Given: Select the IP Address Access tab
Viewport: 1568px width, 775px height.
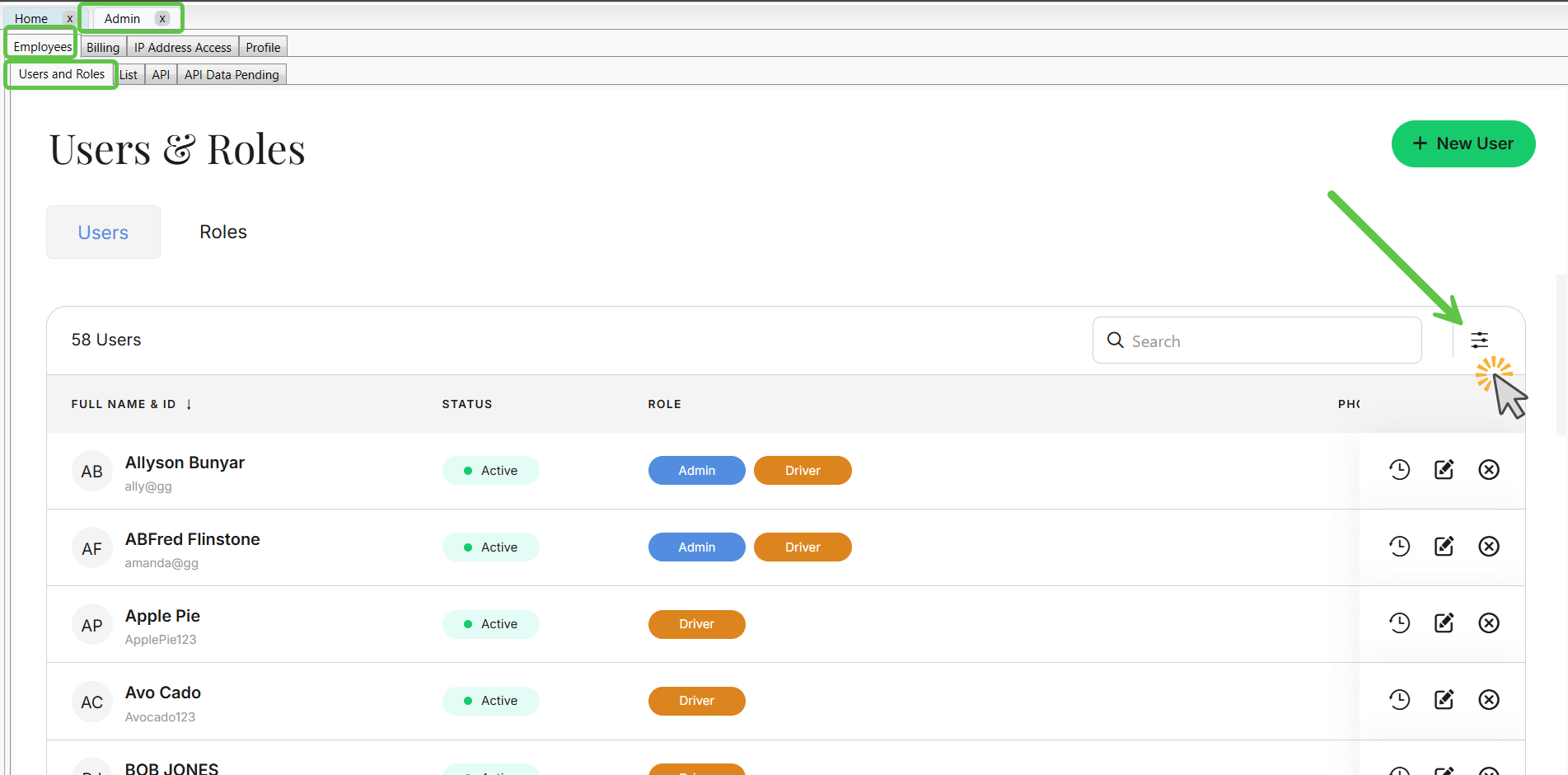Looking at the screenshot, I should (x=182, y=48).
